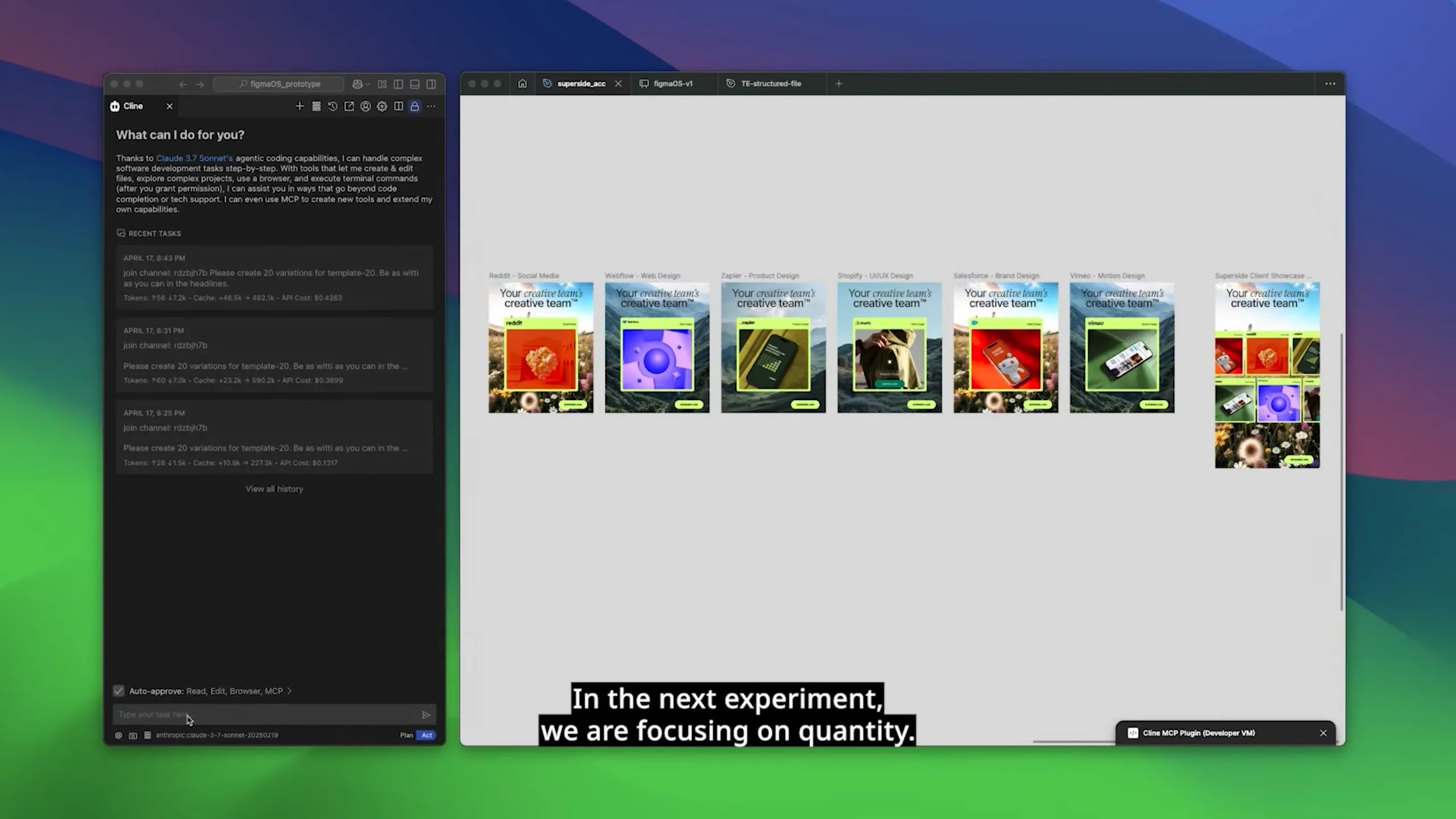Close the superside_acc tab
This screenshot has height=819, width=1456.
618,84
